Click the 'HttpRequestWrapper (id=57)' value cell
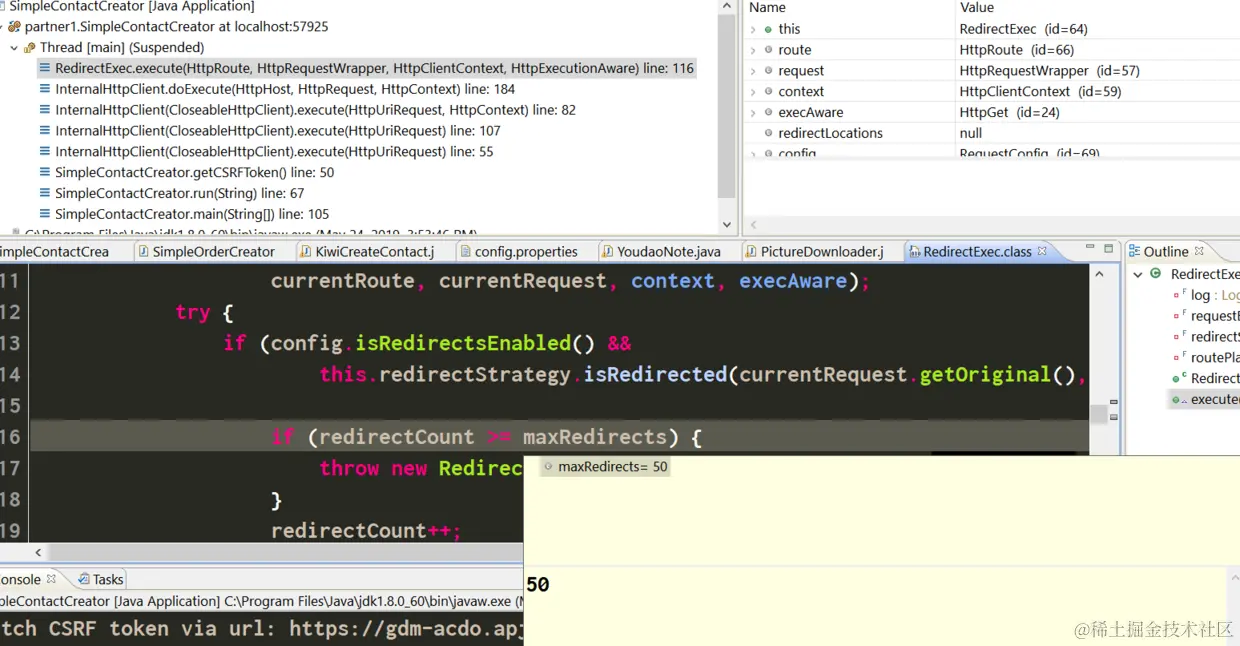The width and height of the screenshot is (1240, 646). tap(1049, 71)
